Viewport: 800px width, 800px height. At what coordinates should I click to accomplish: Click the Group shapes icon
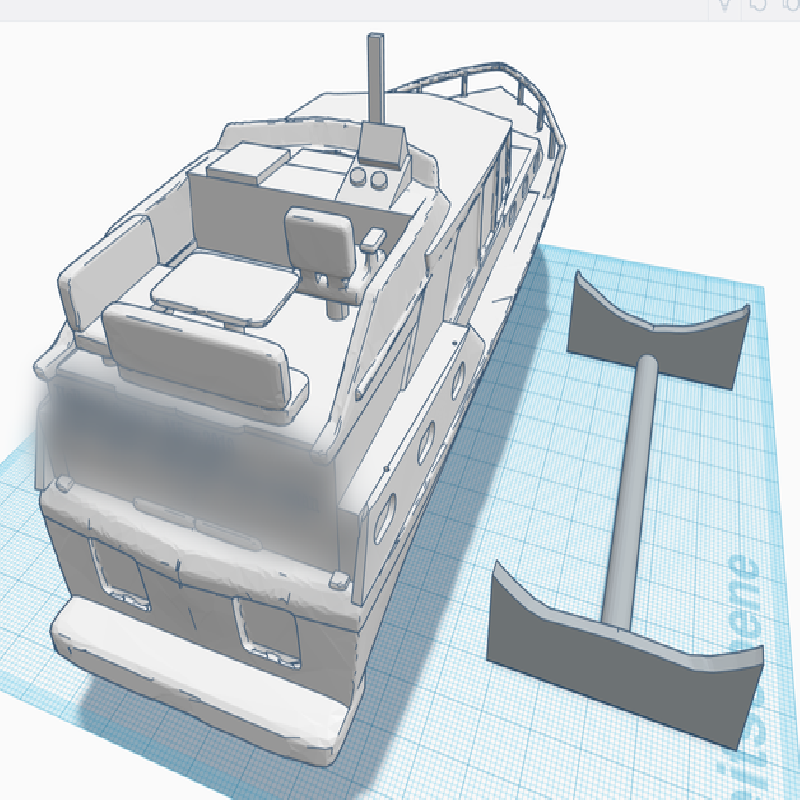[x=758, y=5]
